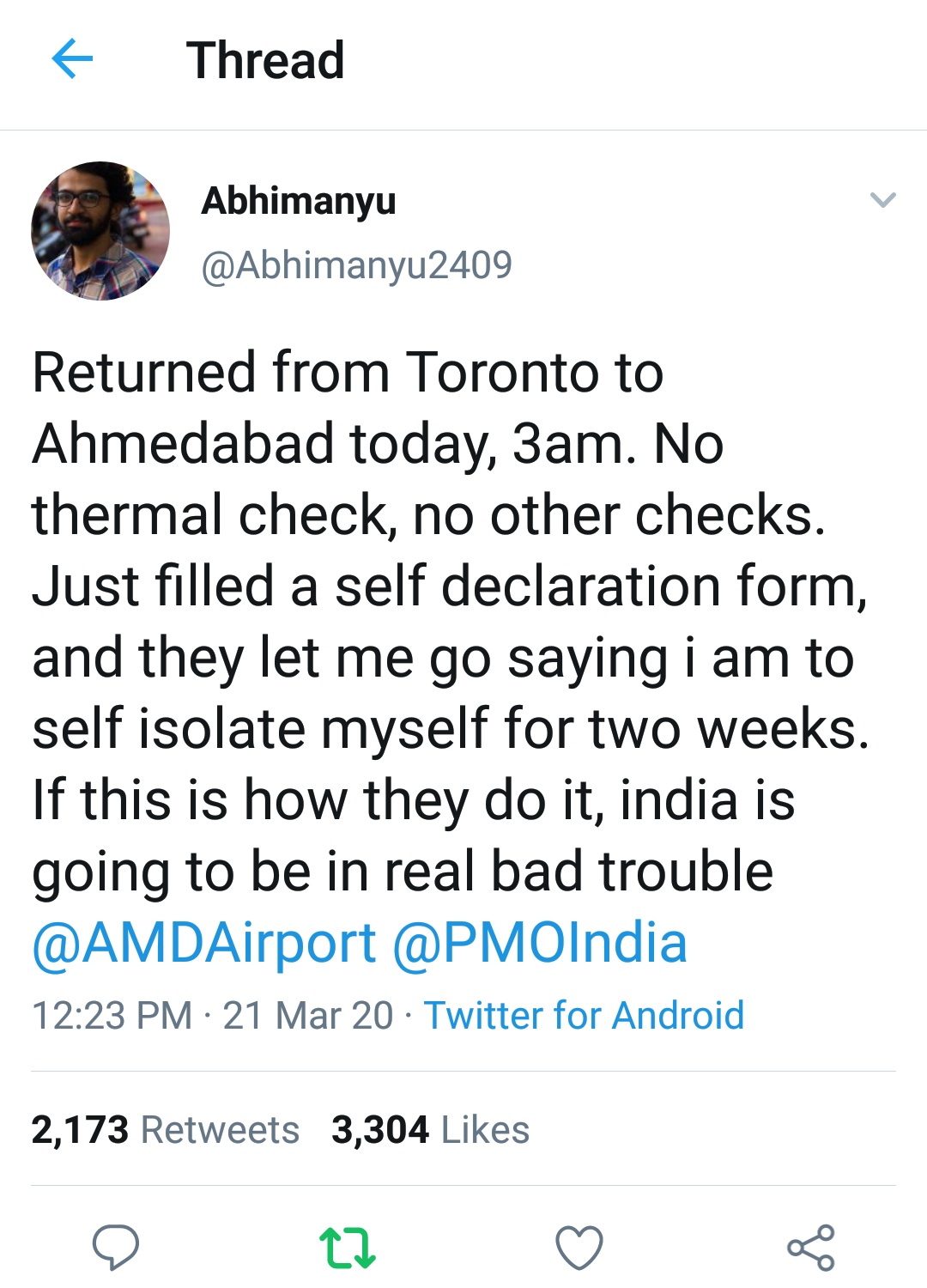Image resolution: width=927 pixels, height=1288 pixels.
Task: Open the share icon options
Action: click(x=810, y=1248)
